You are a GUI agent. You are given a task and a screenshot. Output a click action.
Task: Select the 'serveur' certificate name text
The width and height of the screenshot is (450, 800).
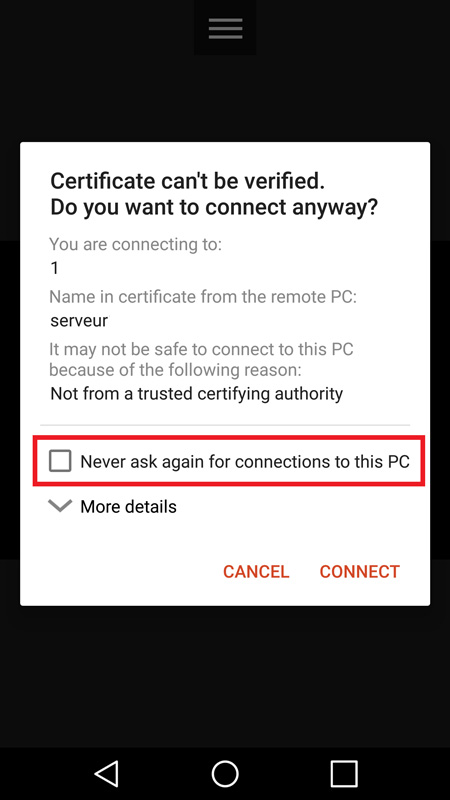79,320
